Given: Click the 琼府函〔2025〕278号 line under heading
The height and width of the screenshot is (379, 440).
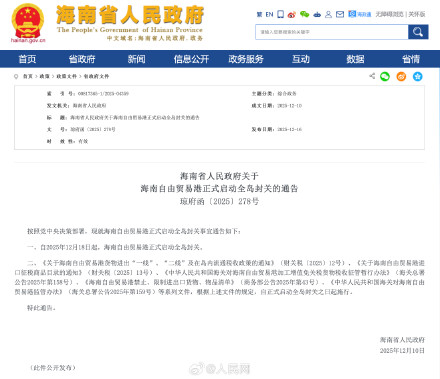Looking at the screenshot, I should click(x=219, y=201).
